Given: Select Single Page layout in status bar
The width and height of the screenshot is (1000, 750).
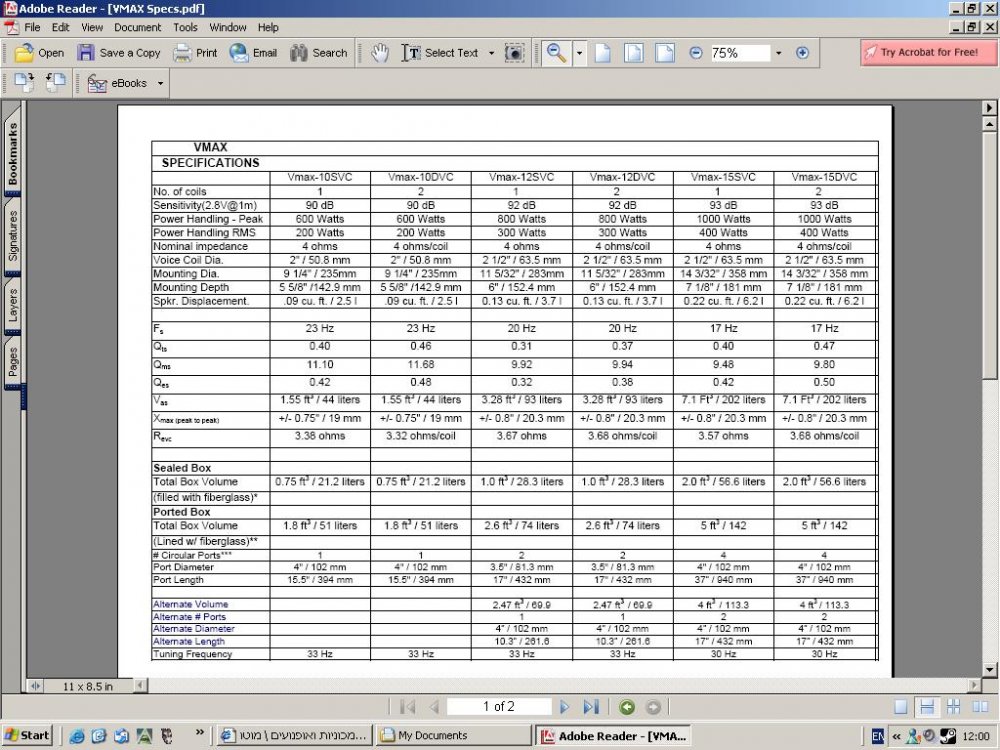Looking at the screenshot, I should (x=901, y=707).
